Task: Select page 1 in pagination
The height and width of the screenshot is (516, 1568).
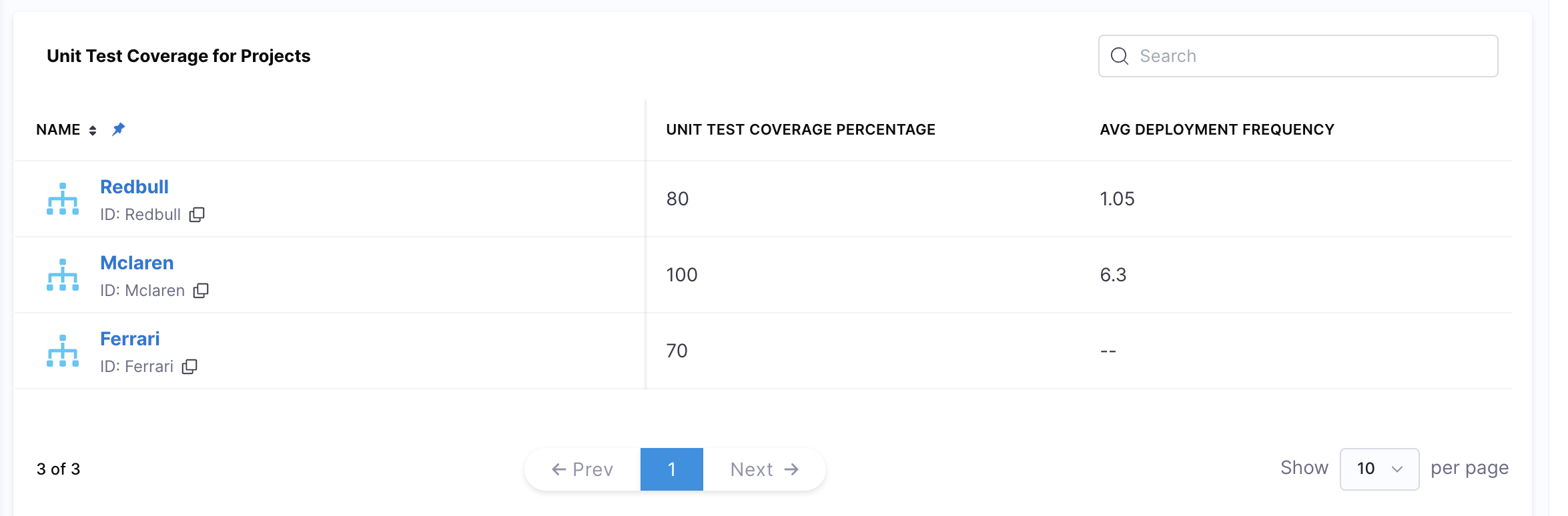Action: 672,469
